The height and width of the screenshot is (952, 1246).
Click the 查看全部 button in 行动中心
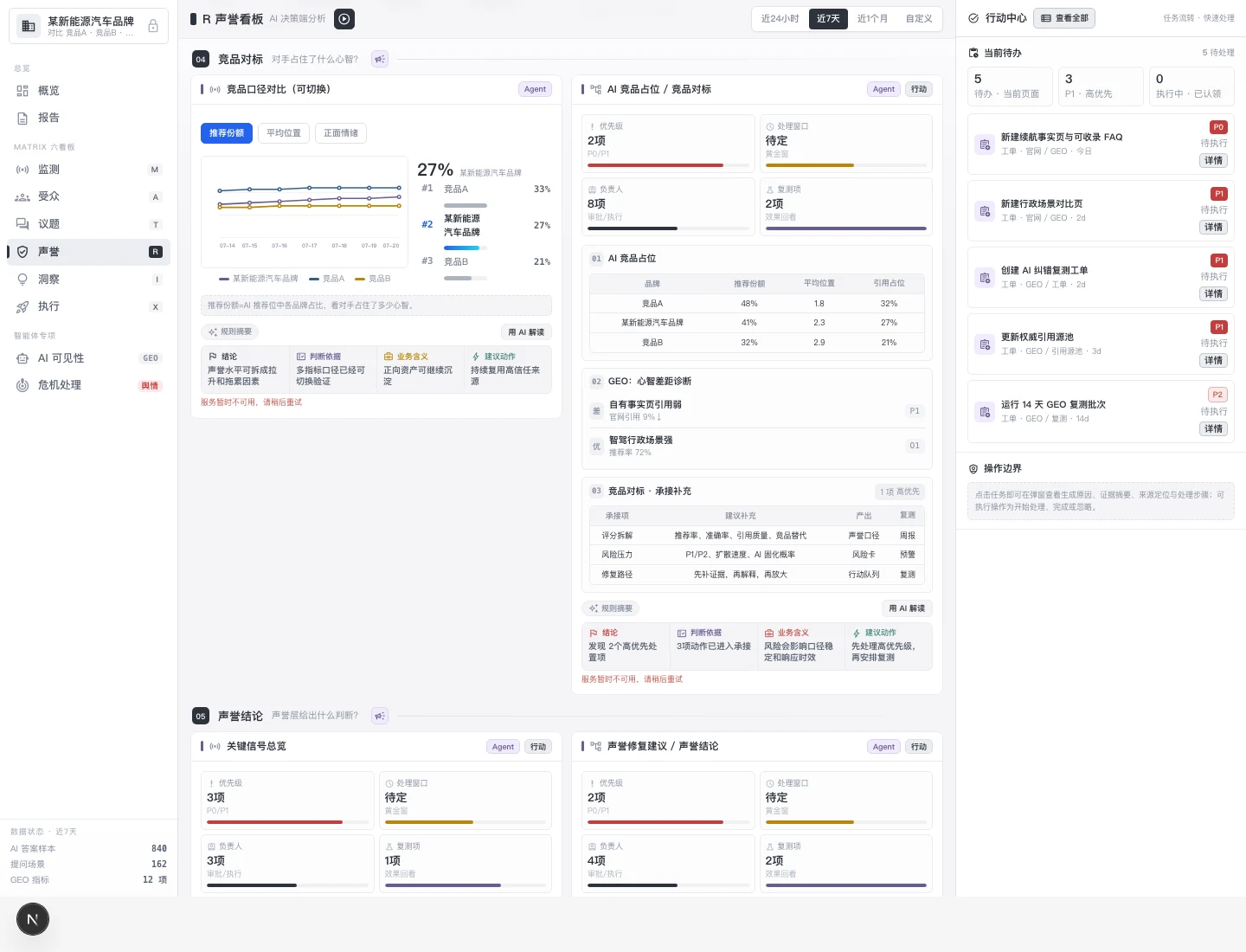pyautogui.click(x=1064, y=18)
